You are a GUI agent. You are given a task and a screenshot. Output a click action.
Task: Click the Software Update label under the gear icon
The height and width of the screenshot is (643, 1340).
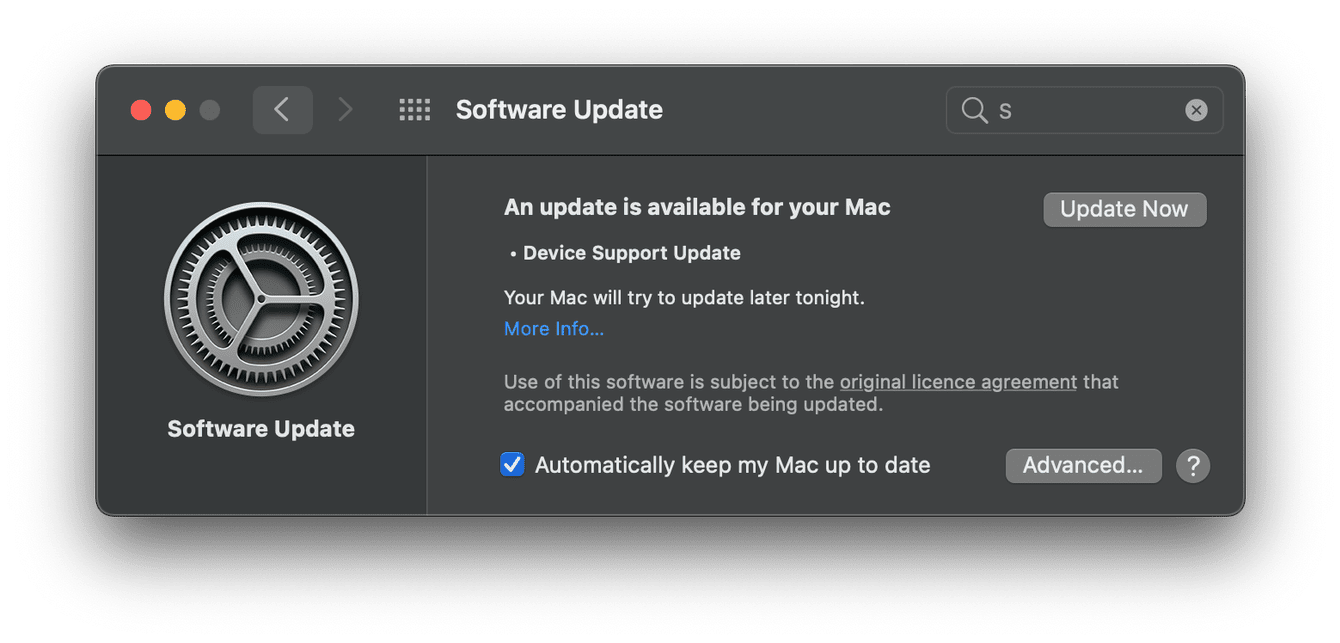point(260,428)
